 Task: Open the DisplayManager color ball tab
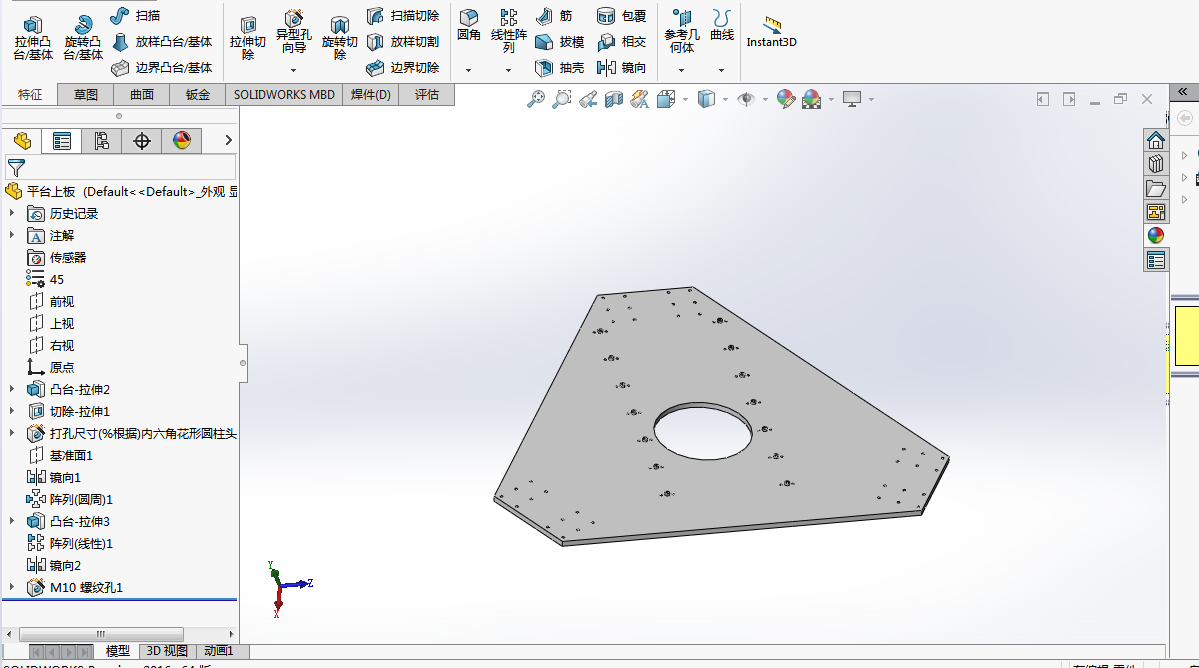pyautogui.click(x=181, y=141)
